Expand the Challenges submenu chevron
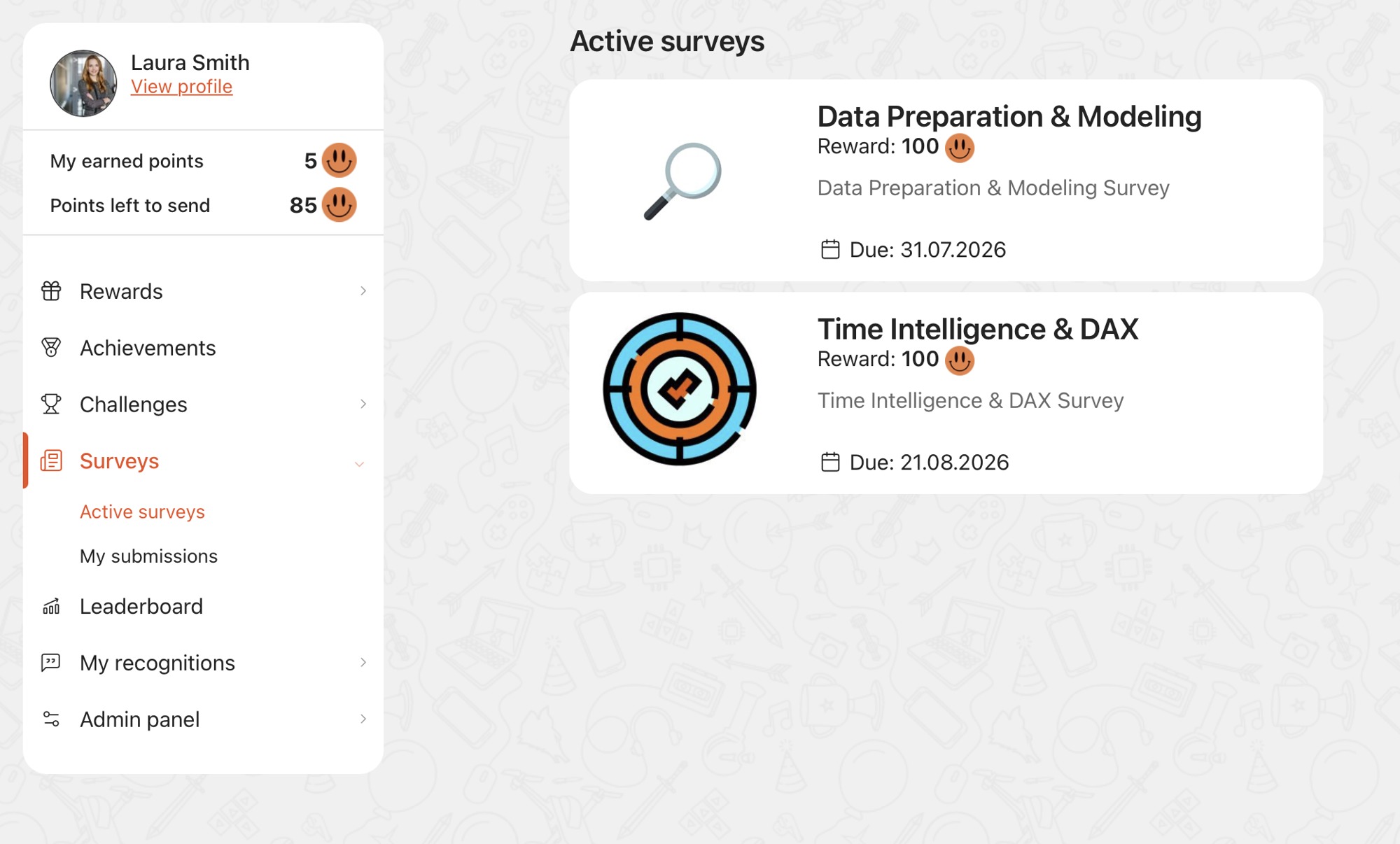This screenshot has width=1400, height=844. point(363,404)
